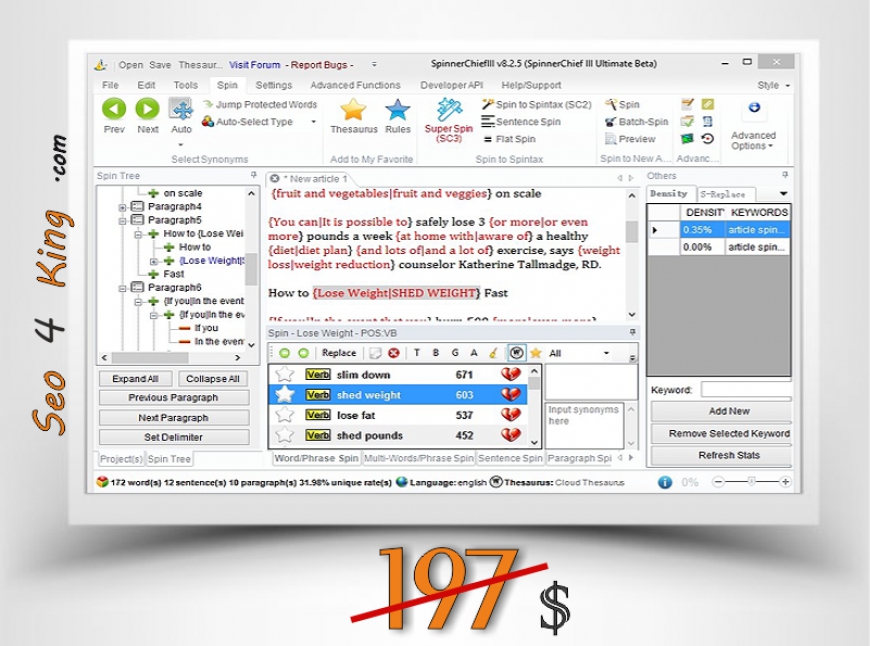Pin the Spin Tree panel
This screenshot has width=870, height=646.
point(254,175)
